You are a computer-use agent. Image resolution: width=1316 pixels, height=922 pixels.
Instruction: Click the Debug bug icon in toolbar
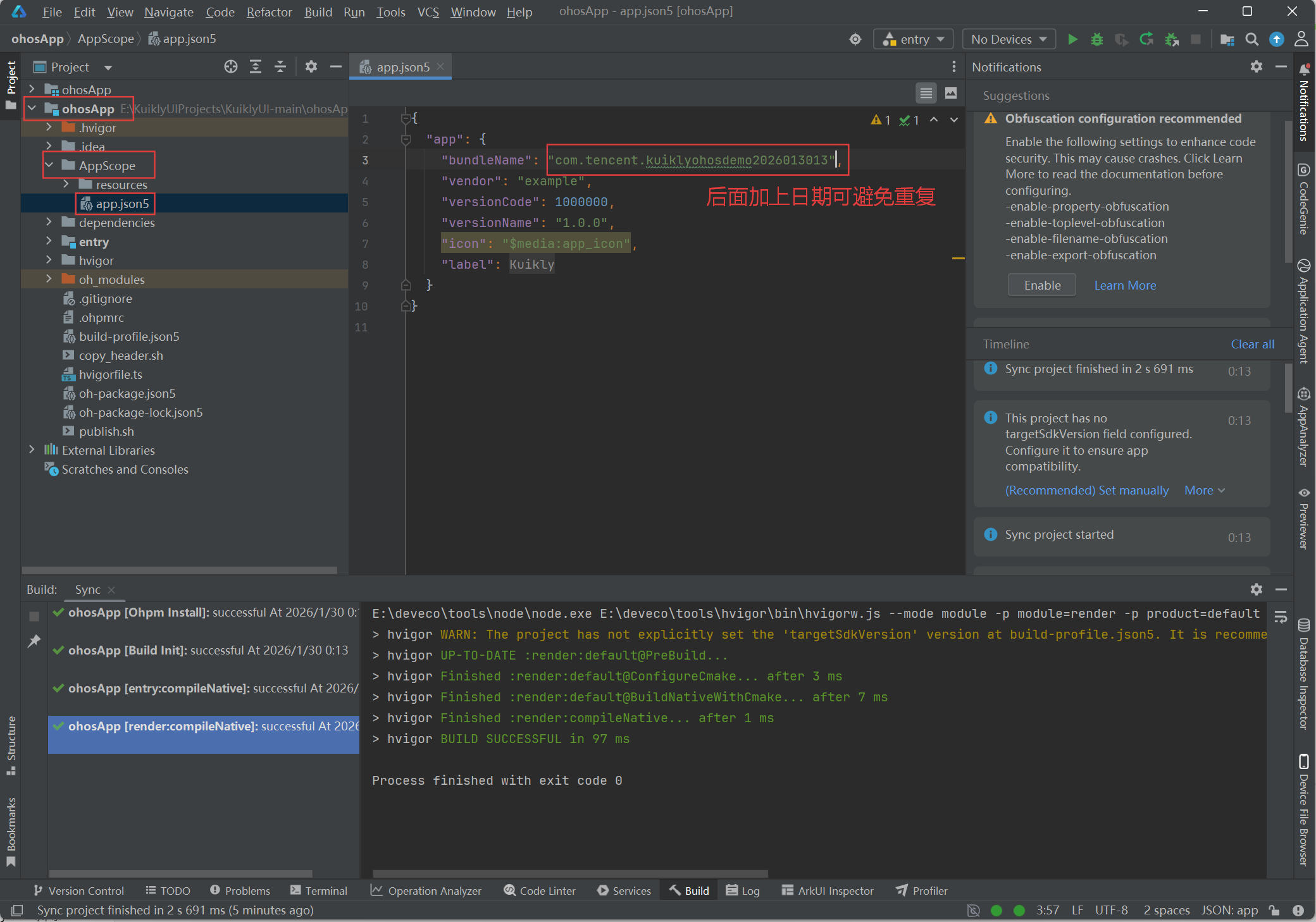(x=1096, y=39)
